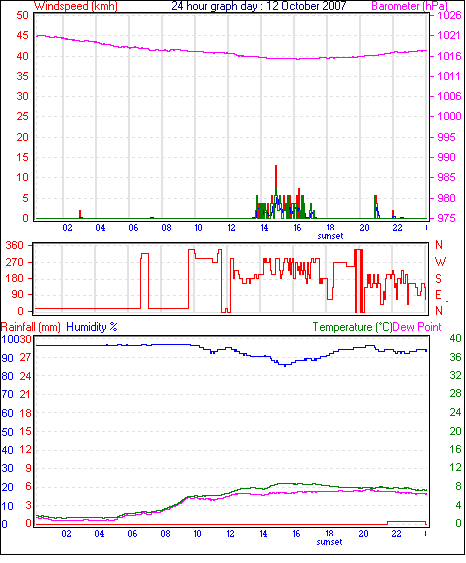The width and height of the screenshot is (466, 563).
Task: Click the sunset label under wind graph
Action: (330, 236)
